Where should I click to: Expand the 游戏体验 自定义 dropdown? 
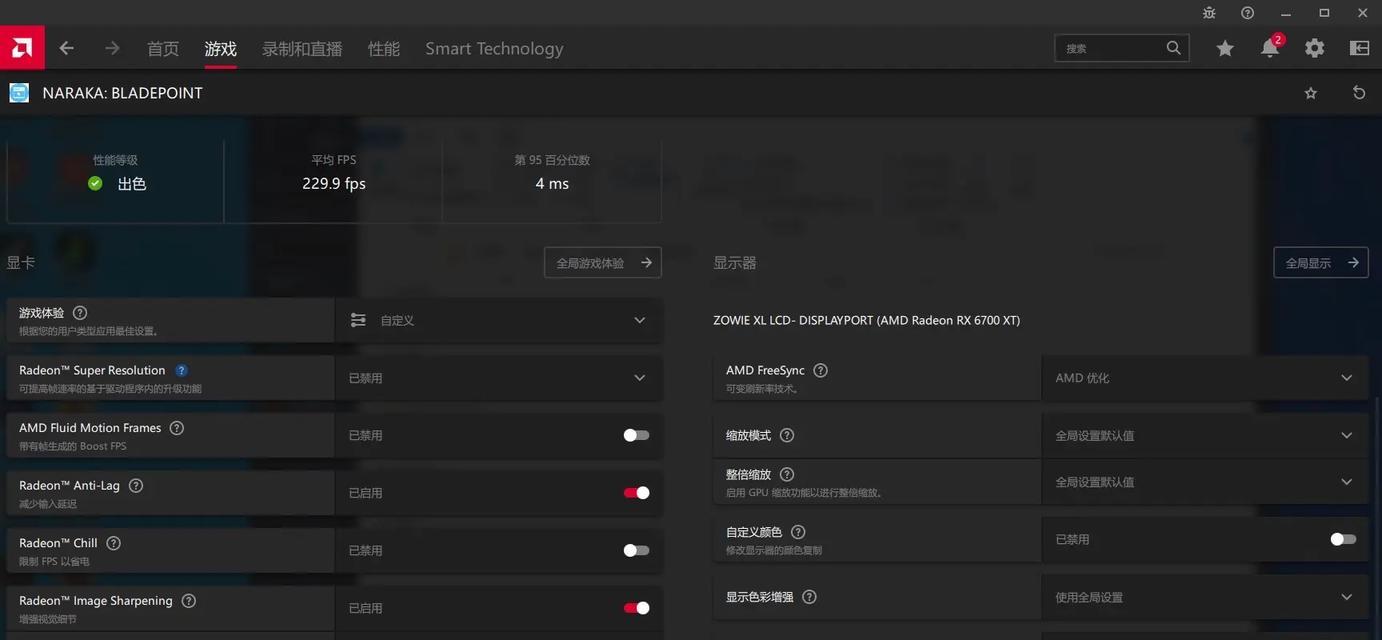point(498,320)
